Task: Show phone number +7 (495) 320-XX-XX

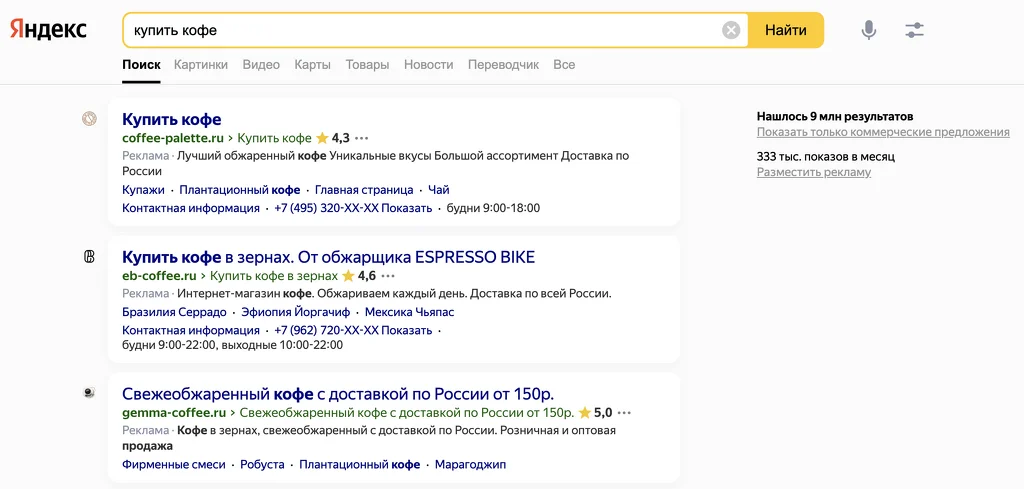Action: (353, 208)
